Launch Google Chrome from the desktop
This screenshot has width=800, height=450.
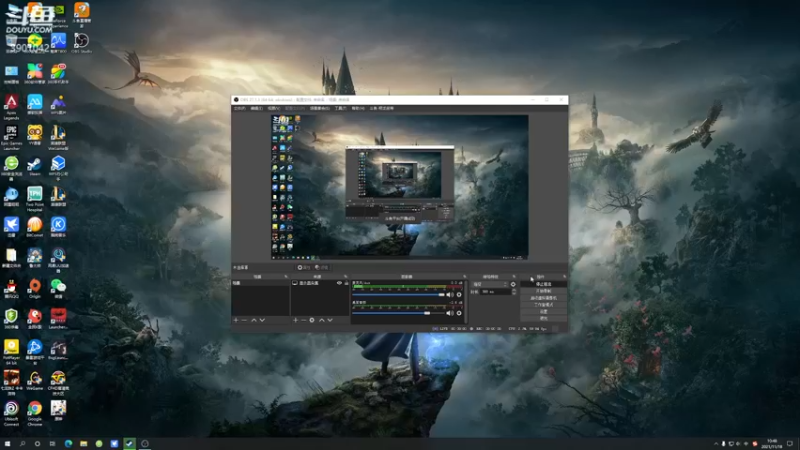(x=35, y=412)
